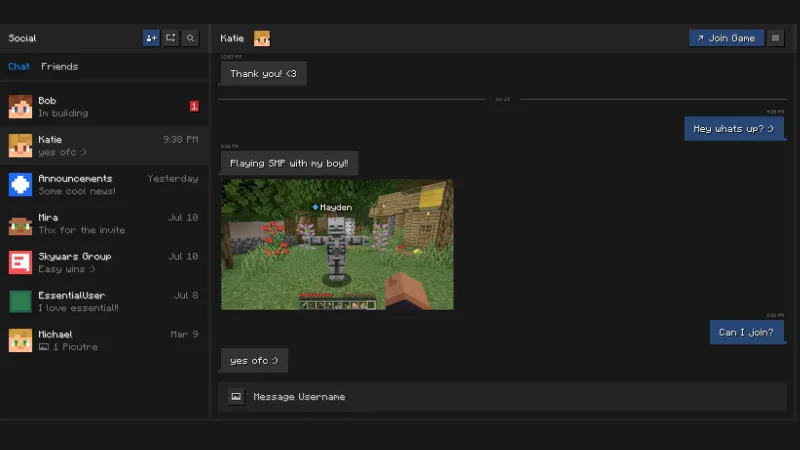Focus the Message Username input field
The image size is (800, 450).
tap(503, 396)
